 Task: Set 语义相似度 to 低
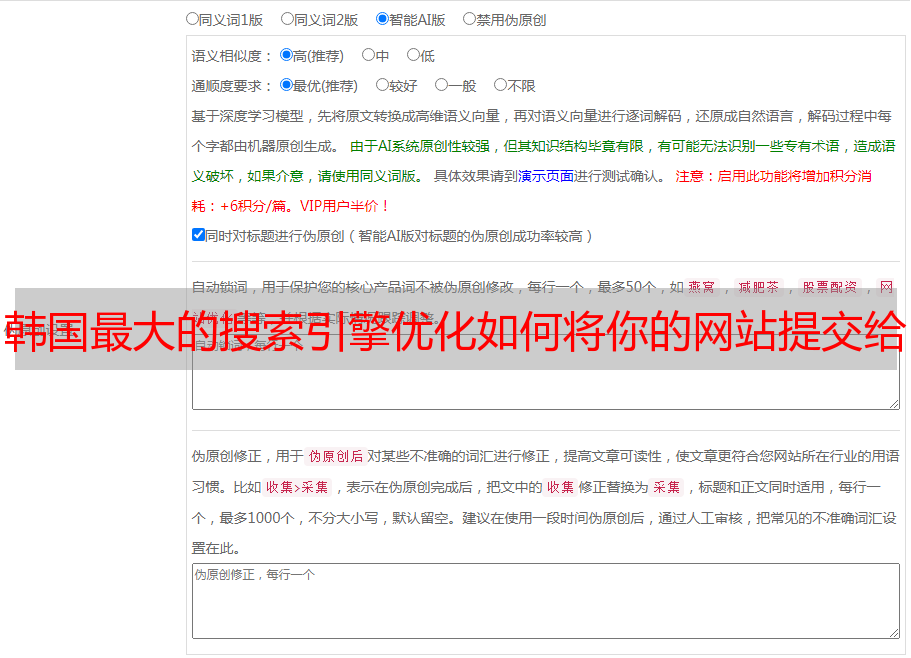tap(413, 55)
